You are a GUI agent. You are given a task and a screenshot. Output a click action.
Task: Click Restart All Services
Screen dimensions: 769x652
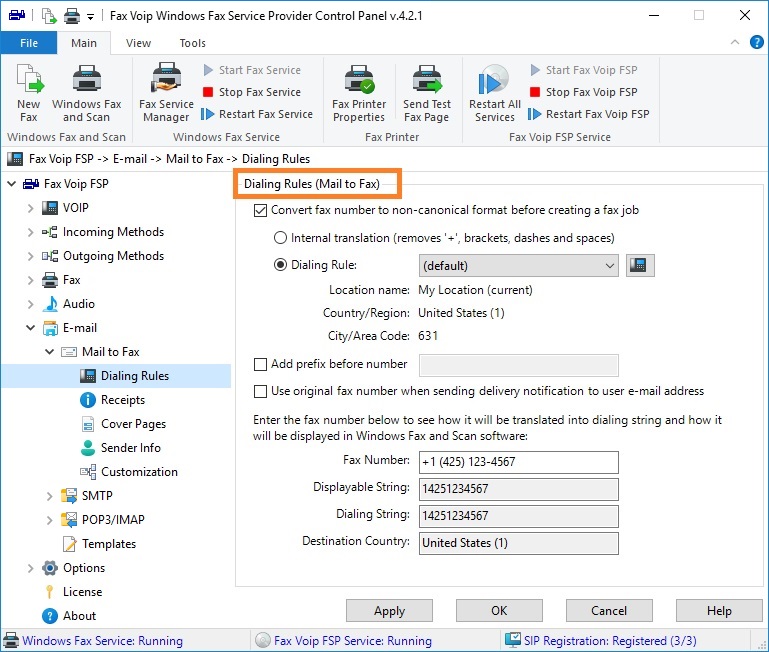click(x=494, y=93)
